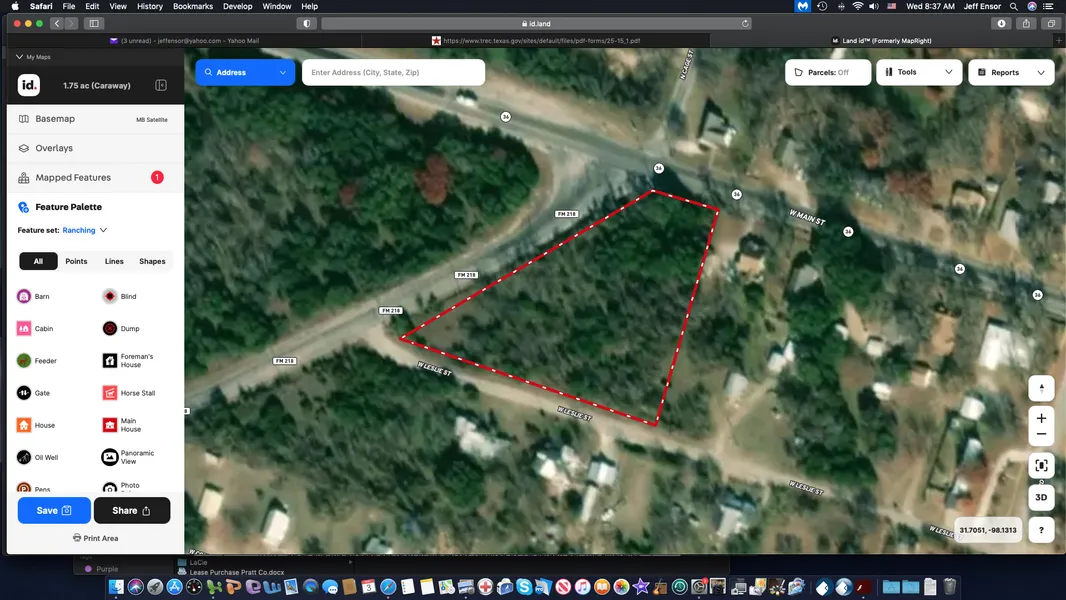Pick the Oil Well feature icon
The height and width of the screenshot is (600, 1066).
pyautogui.click(x=24, y=457)
